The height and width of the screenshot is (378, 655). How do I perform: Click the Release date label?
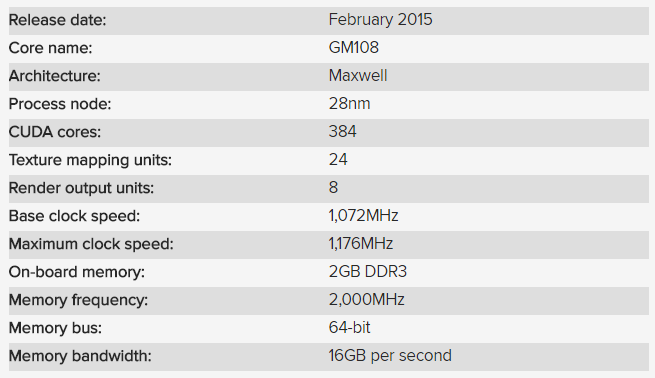[58, 20]
